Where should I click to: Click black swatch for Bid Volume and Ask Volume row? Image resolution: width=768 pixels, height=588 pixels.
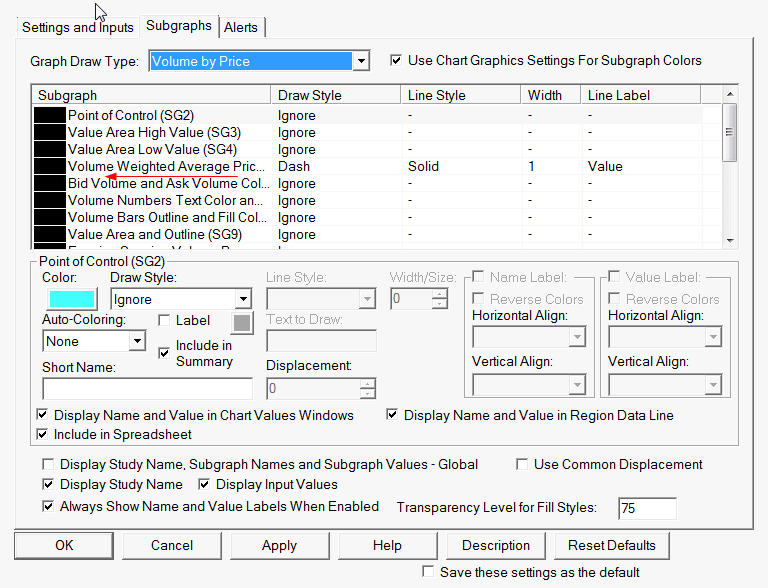click(49, 184)
